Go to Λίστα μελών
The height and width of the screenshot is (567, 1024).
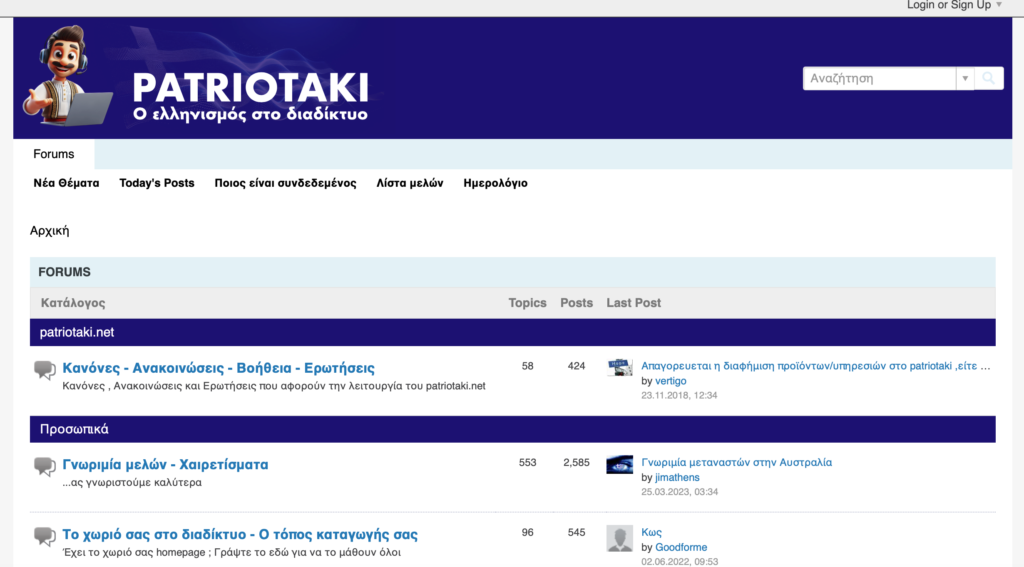[410, 183]
